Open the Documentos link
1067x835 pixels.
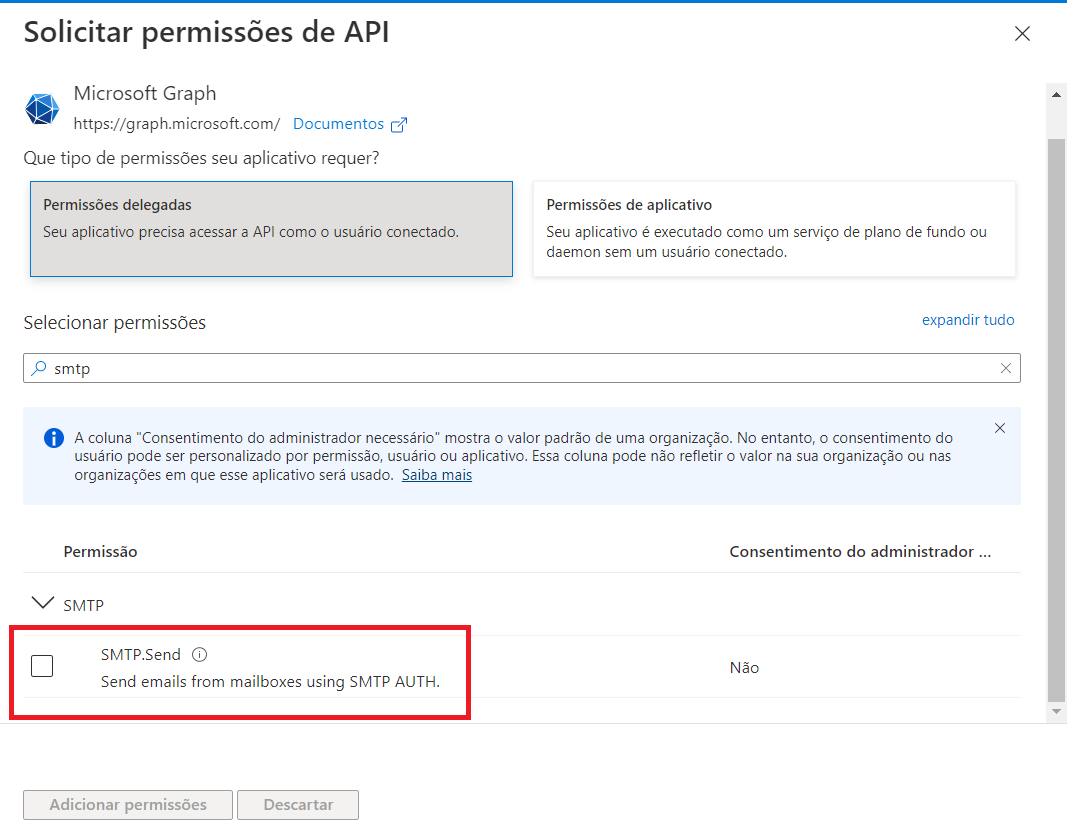338,124
